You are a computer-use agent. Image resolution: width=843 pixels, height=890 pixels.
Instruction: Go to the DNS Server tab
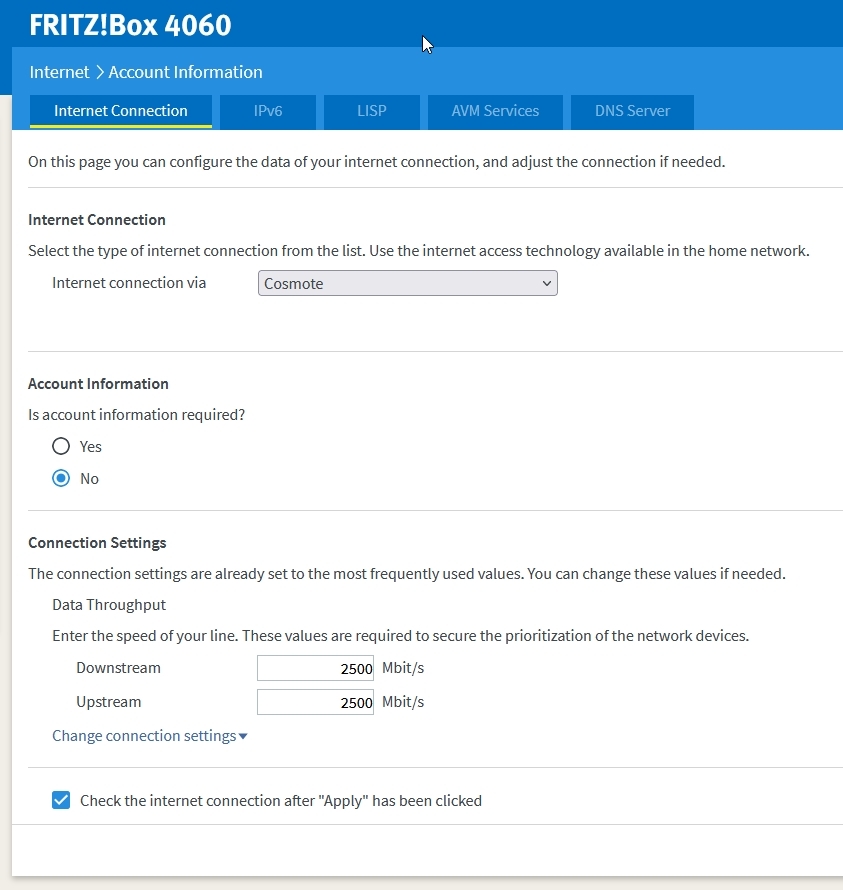pyautogui.click(x=632, y=111)
